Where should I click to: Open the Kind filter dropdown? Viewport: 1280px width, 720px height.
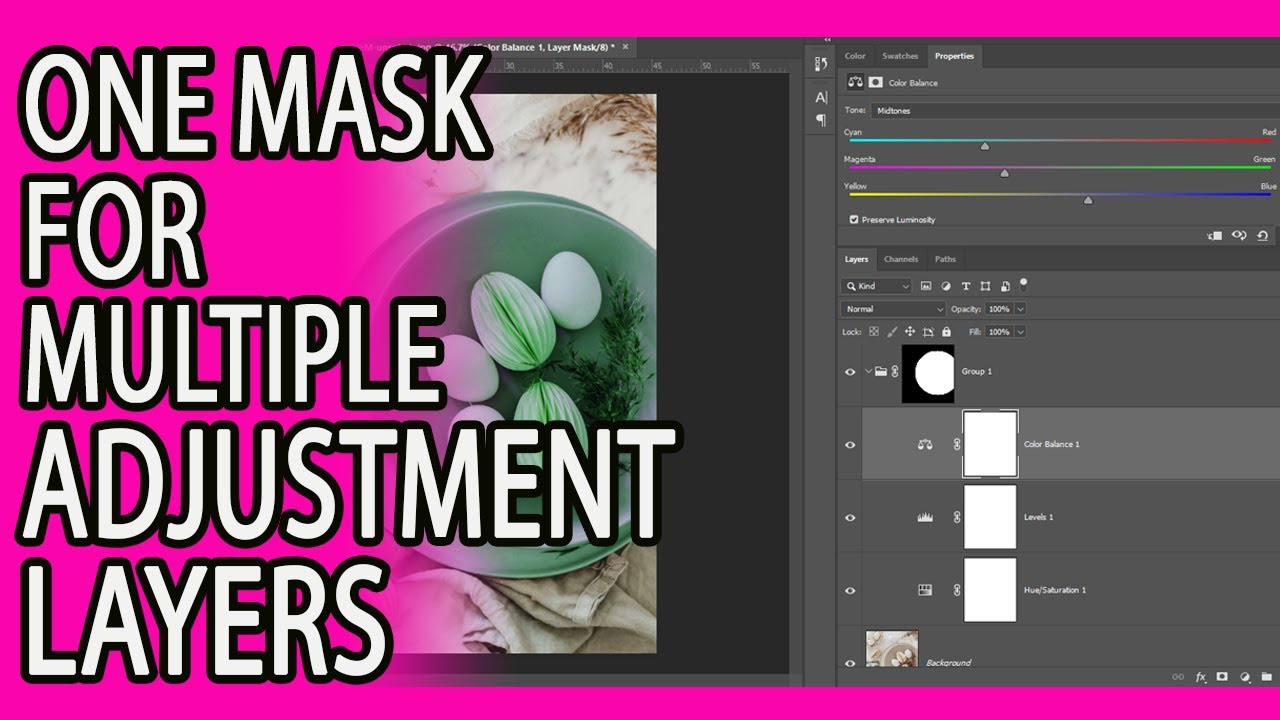877,286
